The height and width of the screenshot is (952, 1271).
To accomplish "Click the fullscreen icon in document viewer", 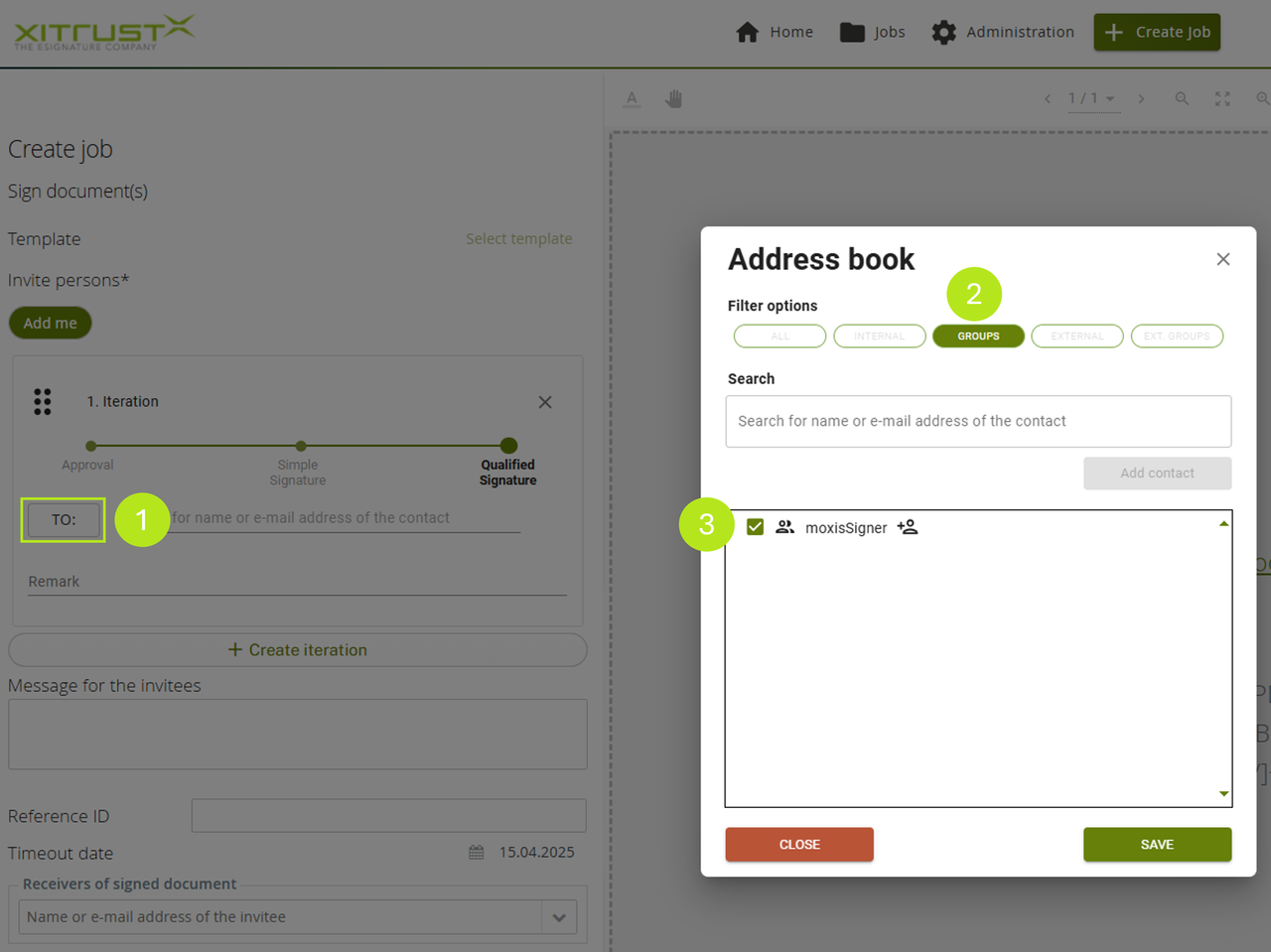I will click(x=1222, y=99).
